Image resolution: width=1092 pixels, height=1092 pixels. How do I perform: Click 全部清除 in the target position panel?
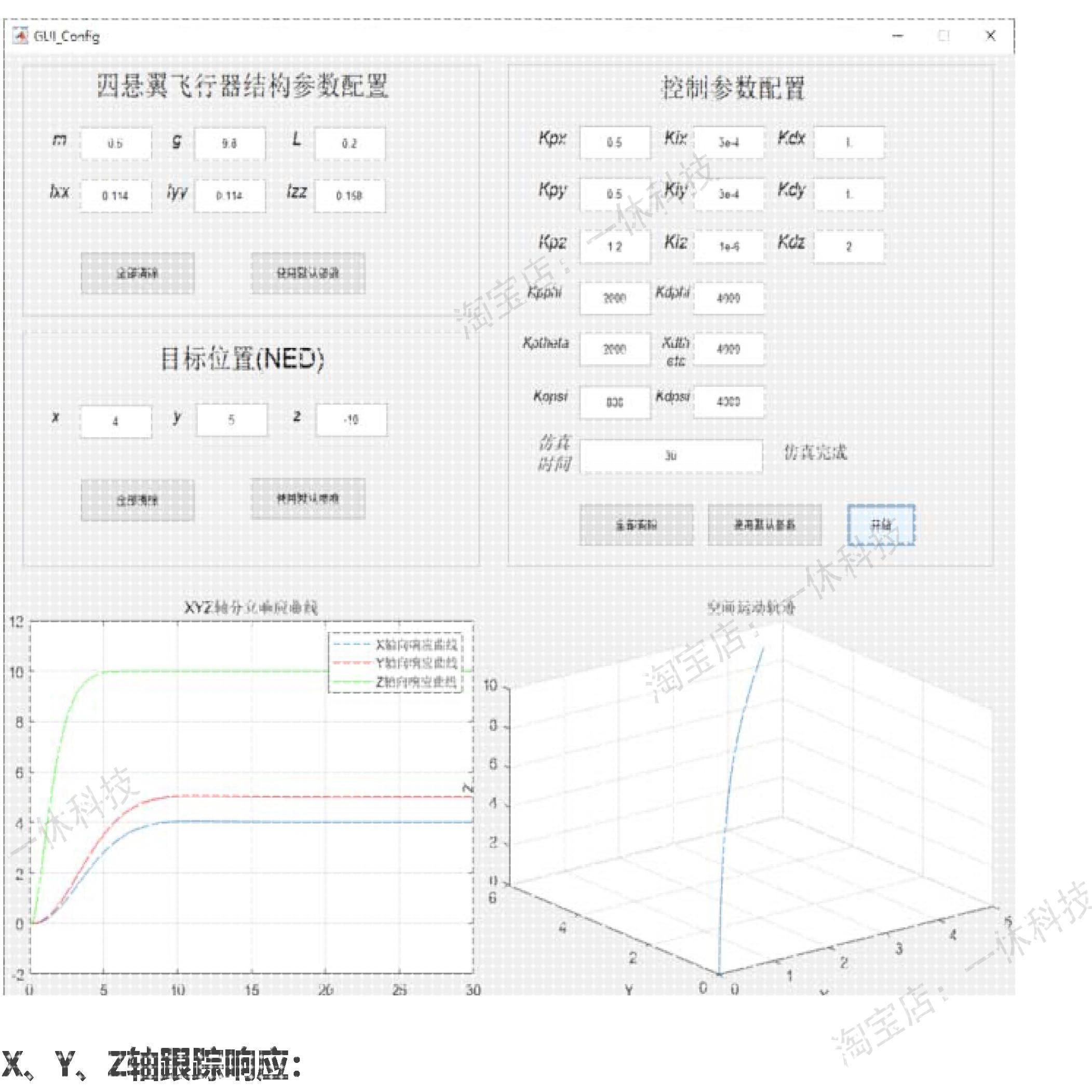138,500
